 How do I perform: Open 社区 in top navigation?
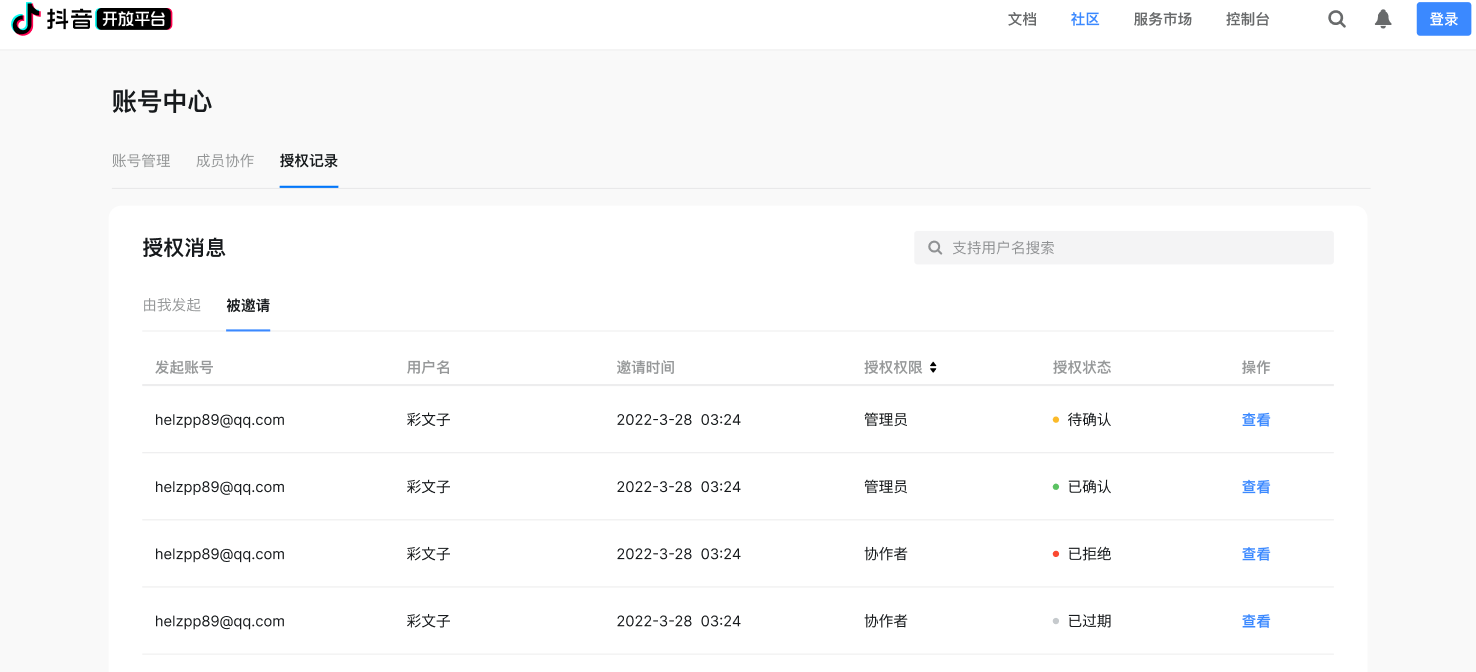(1085, 19)
